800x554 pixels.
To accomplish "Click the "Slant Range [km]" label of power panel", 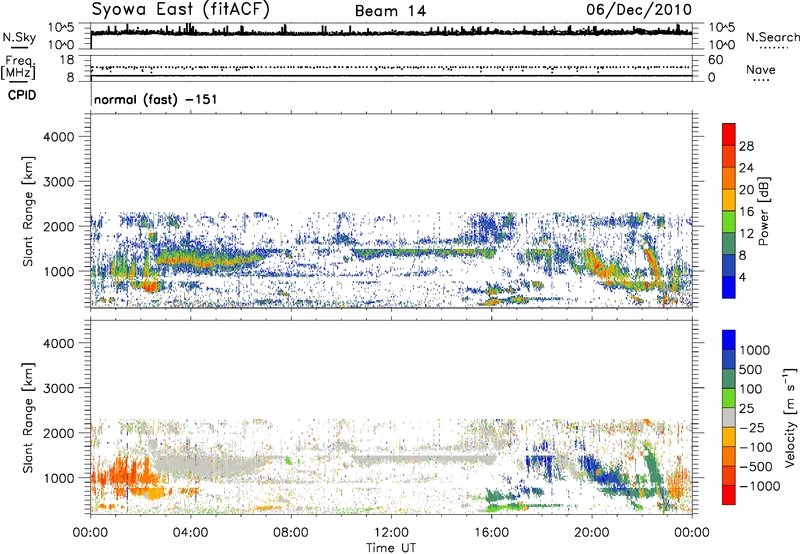I will [x=28, y=211].
